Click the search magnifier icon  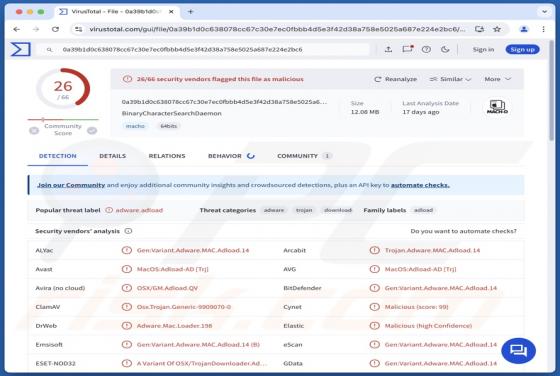tap(50, 50)
